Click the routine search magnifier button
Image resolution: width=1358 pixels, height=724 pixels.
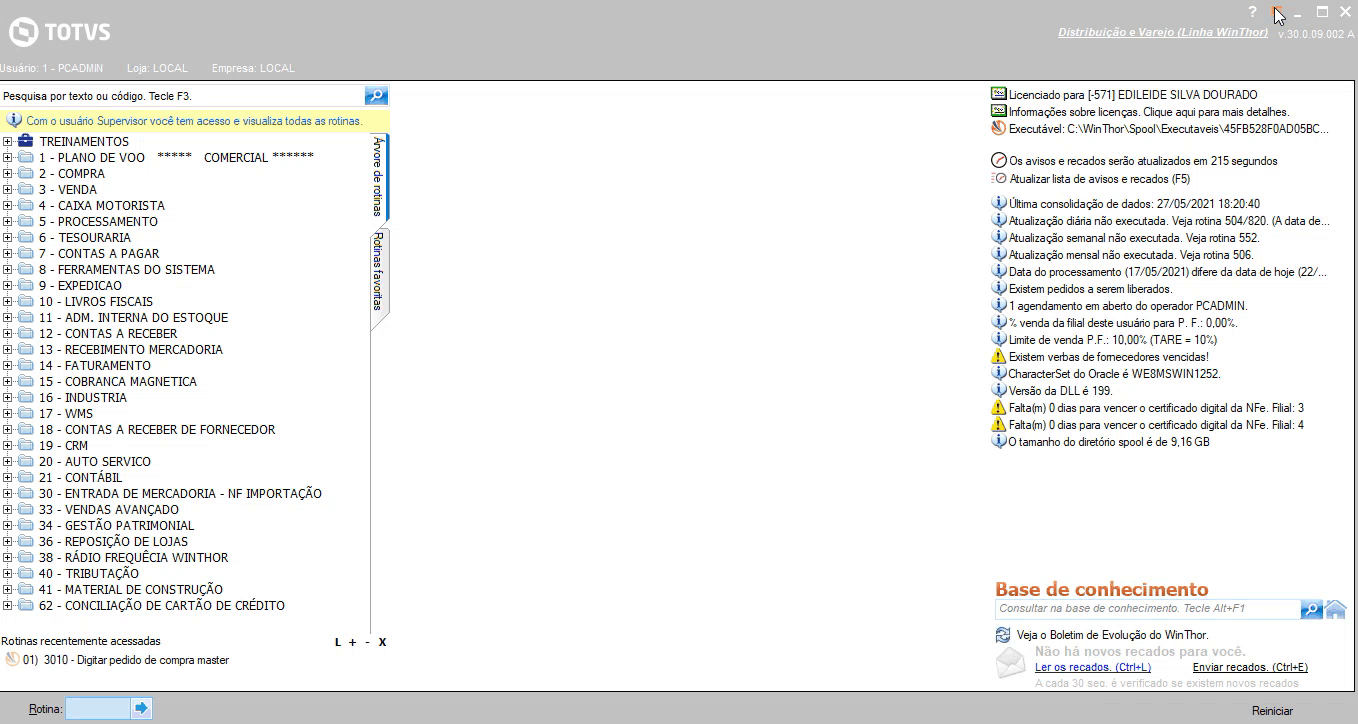tap(376, 96)
